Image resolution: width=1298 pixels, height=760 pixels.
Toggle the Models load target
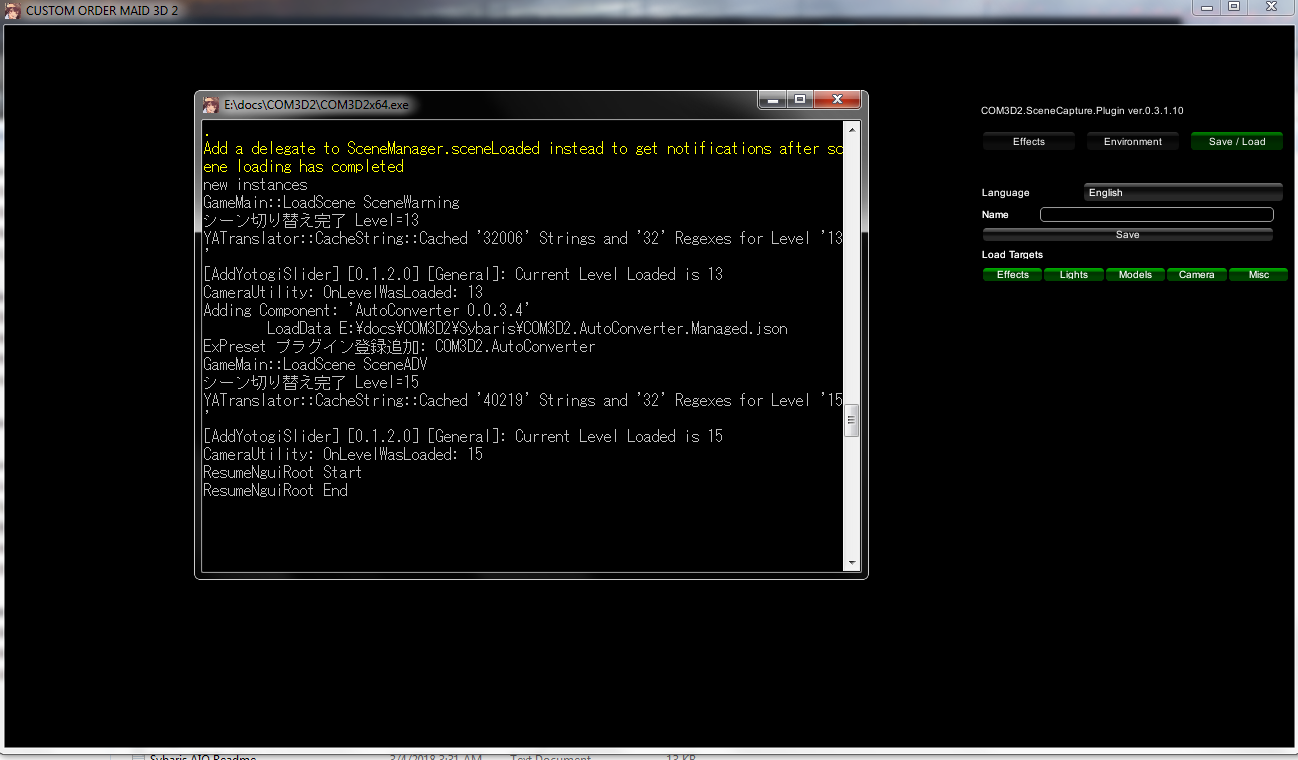(x=1135, y=274)
